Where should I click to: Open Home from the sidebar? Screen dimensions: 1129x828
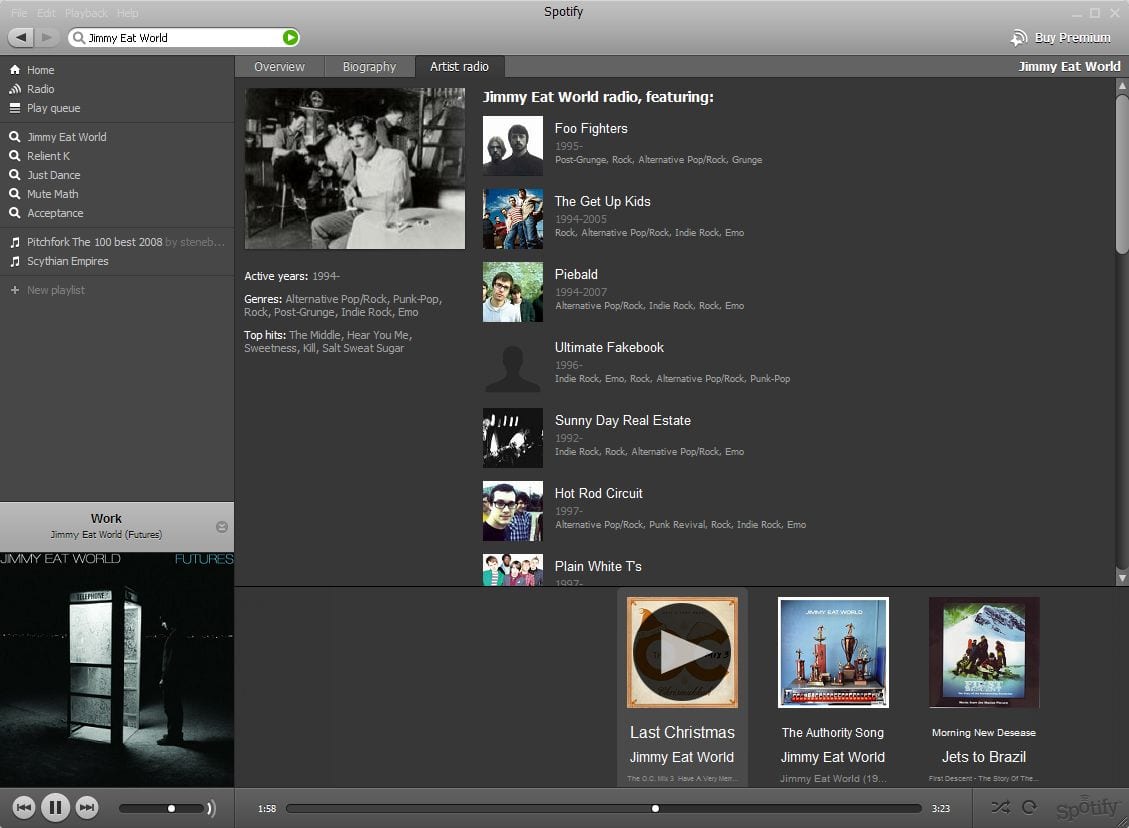pyautogui.click(x=40, y=70)
